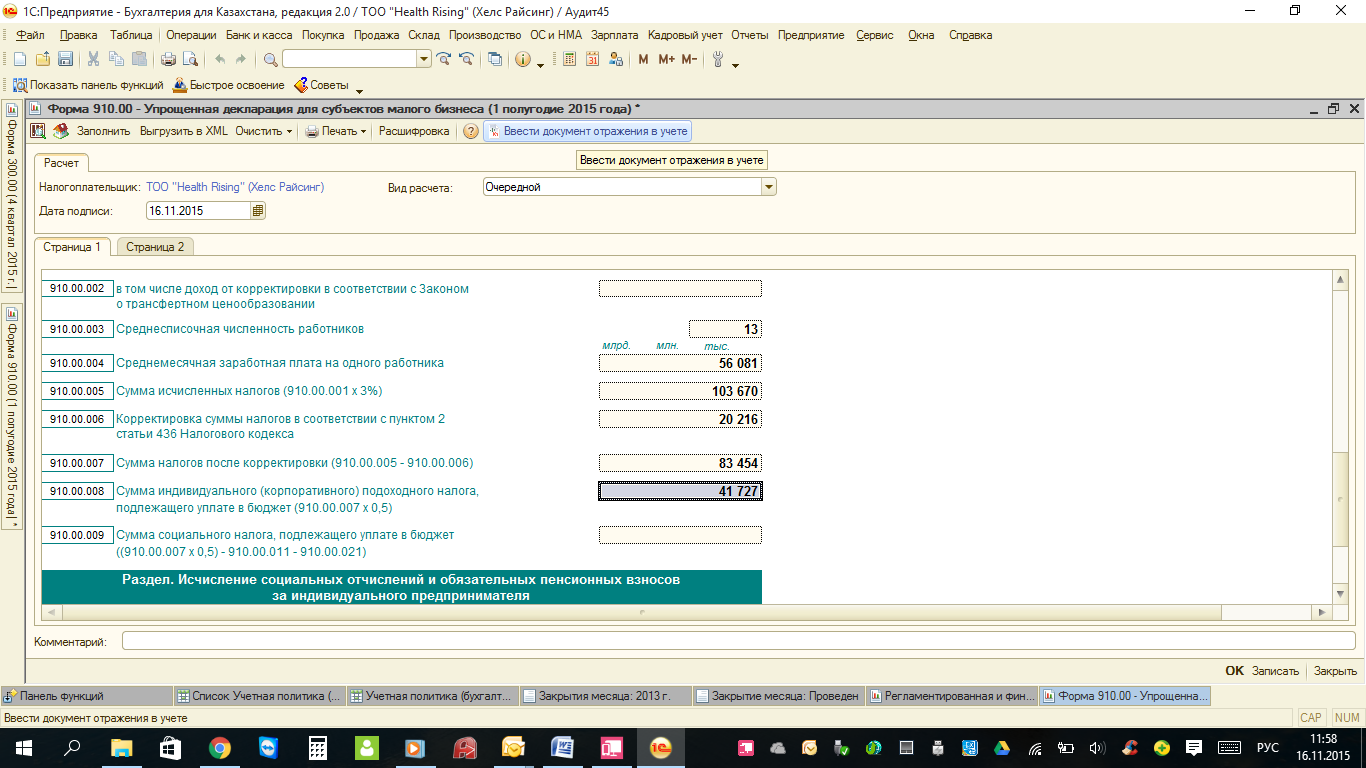1366x768 pixels.
Task: Click the M+ memory add button
Action: [667, 59]
